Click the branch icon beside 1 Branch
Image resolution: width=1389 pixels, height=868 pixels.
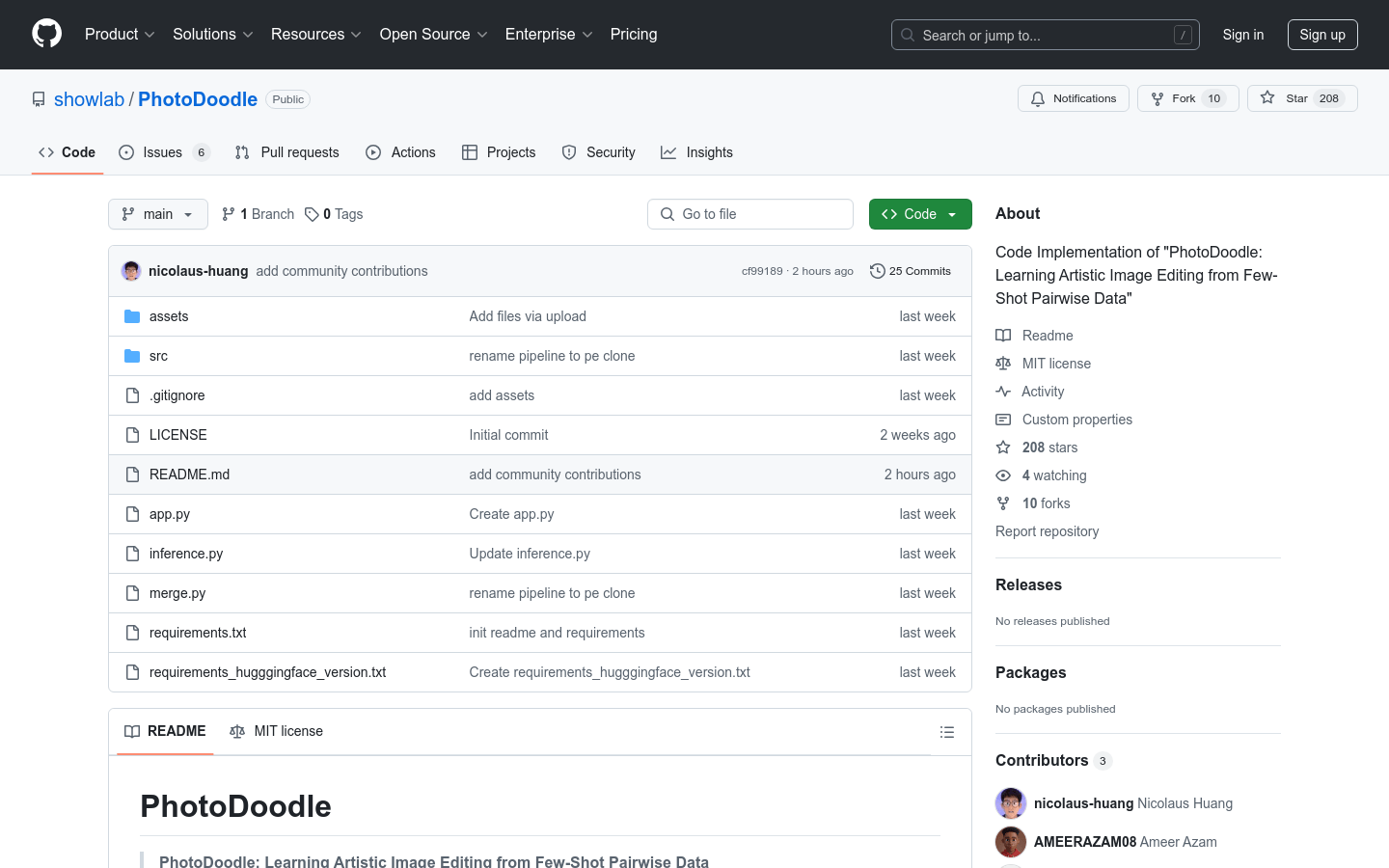(229, 214)
